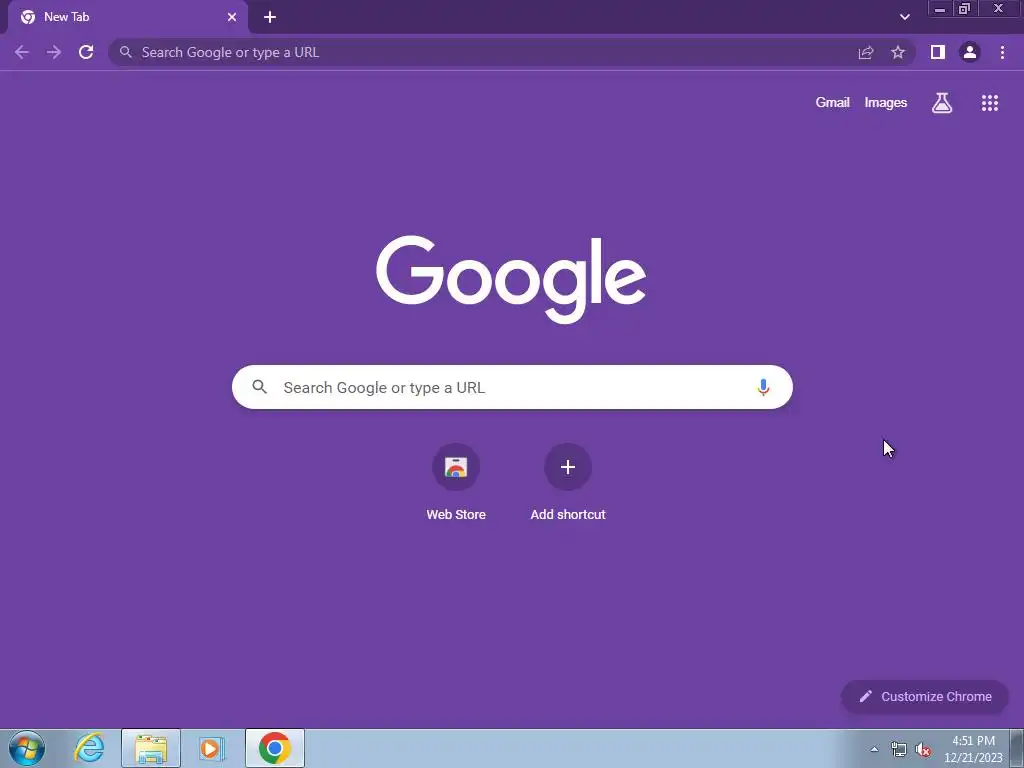The height and width of the screenshot is (768, 1024).
Task: Open the Gmail link
Action: coord(833,103)
